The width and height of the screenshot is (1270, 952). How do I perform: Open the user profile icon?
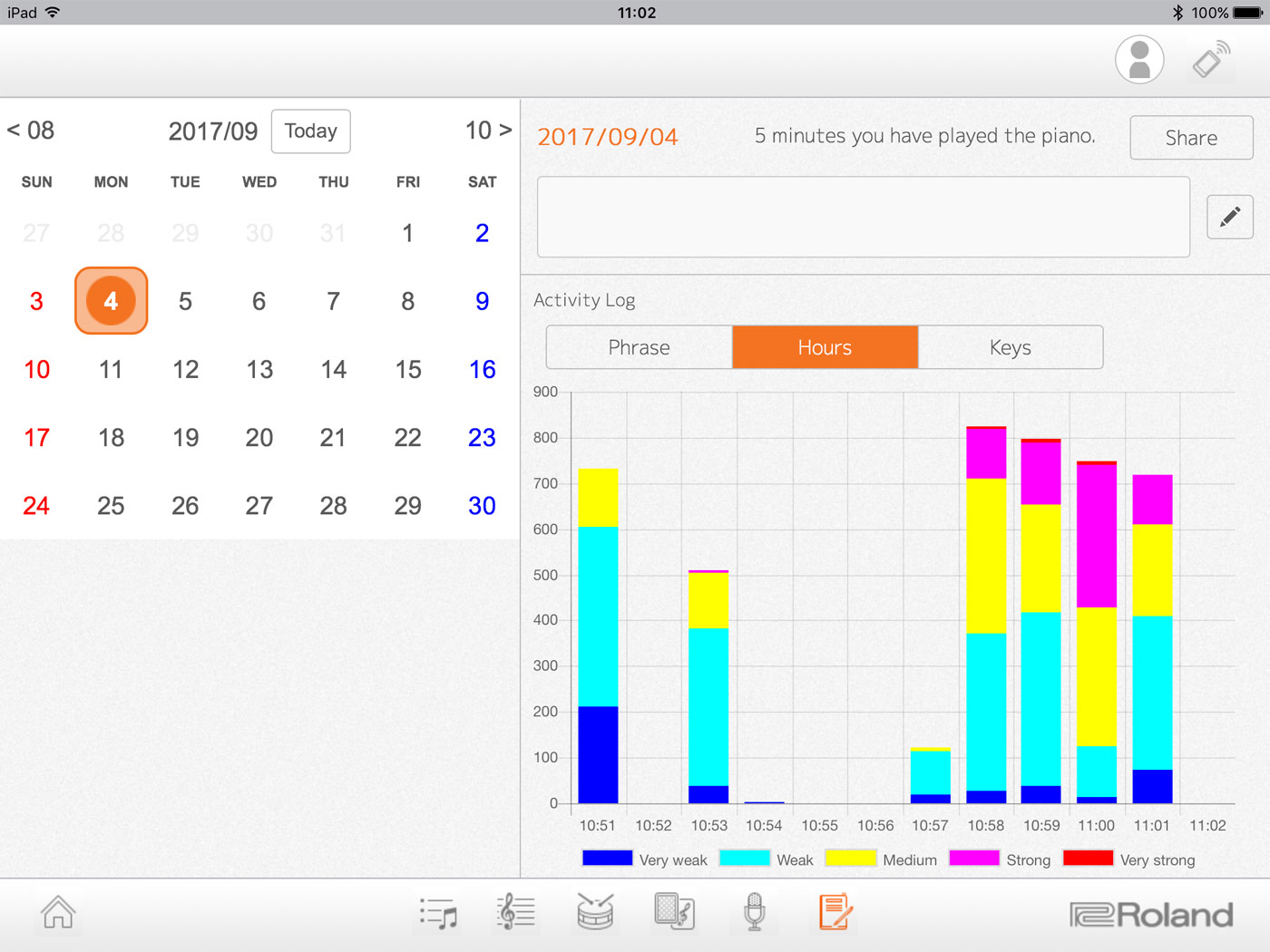[1139, 60]
